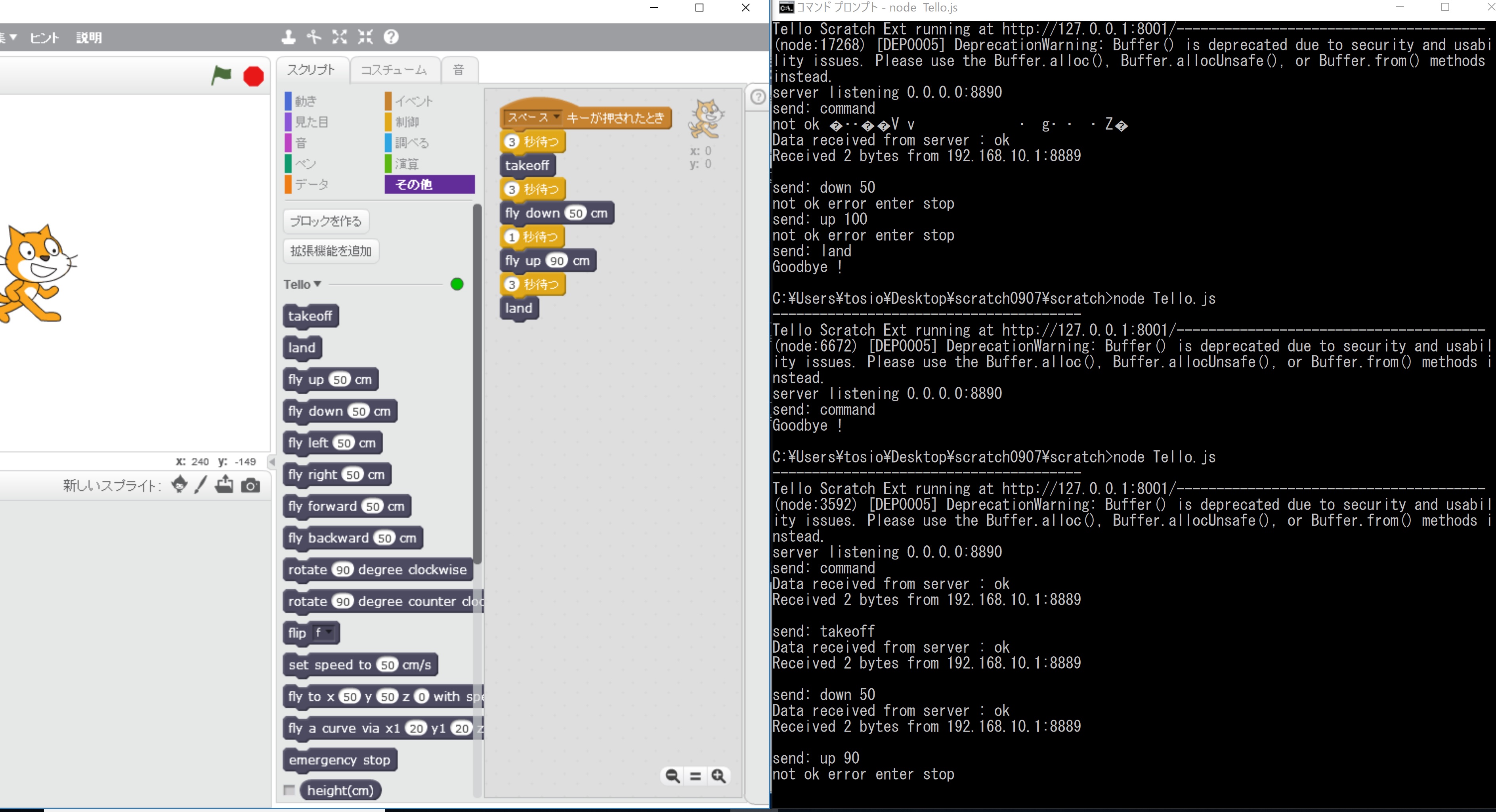The image size is (1496, 812).
Task: Upload a sprite from file icon
Action: pos(224,485)
